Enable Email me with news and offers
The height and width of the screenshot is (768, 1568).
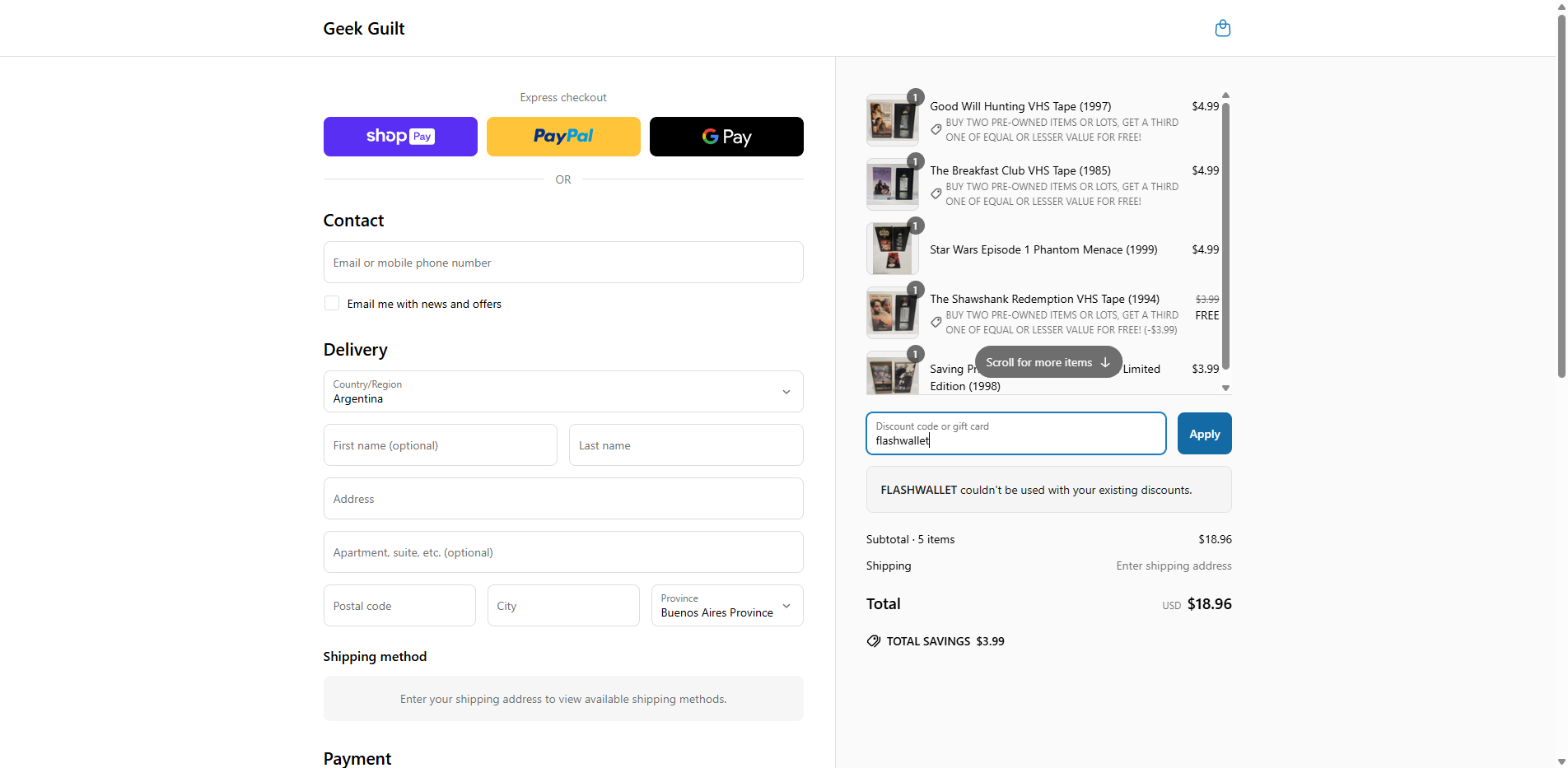331,303
